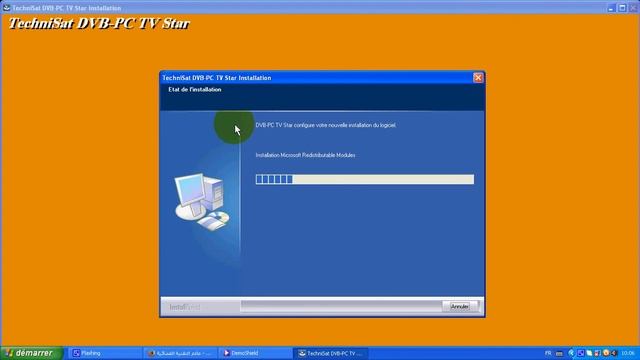Click the volume speaker icon in tray
Image resolution: width=640 pixels, height=360 pixels.
pos(614,353)
